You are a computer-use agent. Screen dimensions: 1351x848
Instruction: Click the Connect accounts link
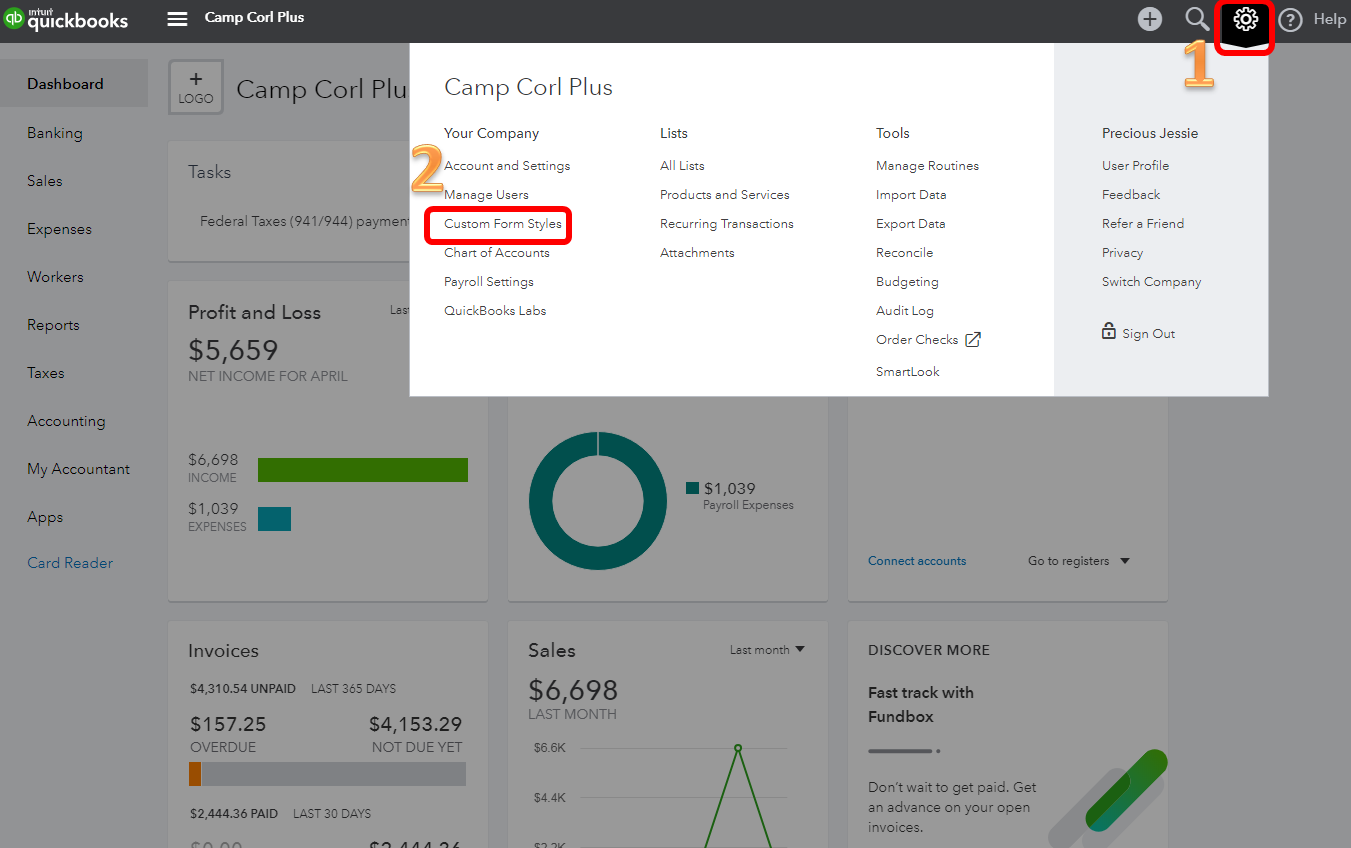pos(917,561)
